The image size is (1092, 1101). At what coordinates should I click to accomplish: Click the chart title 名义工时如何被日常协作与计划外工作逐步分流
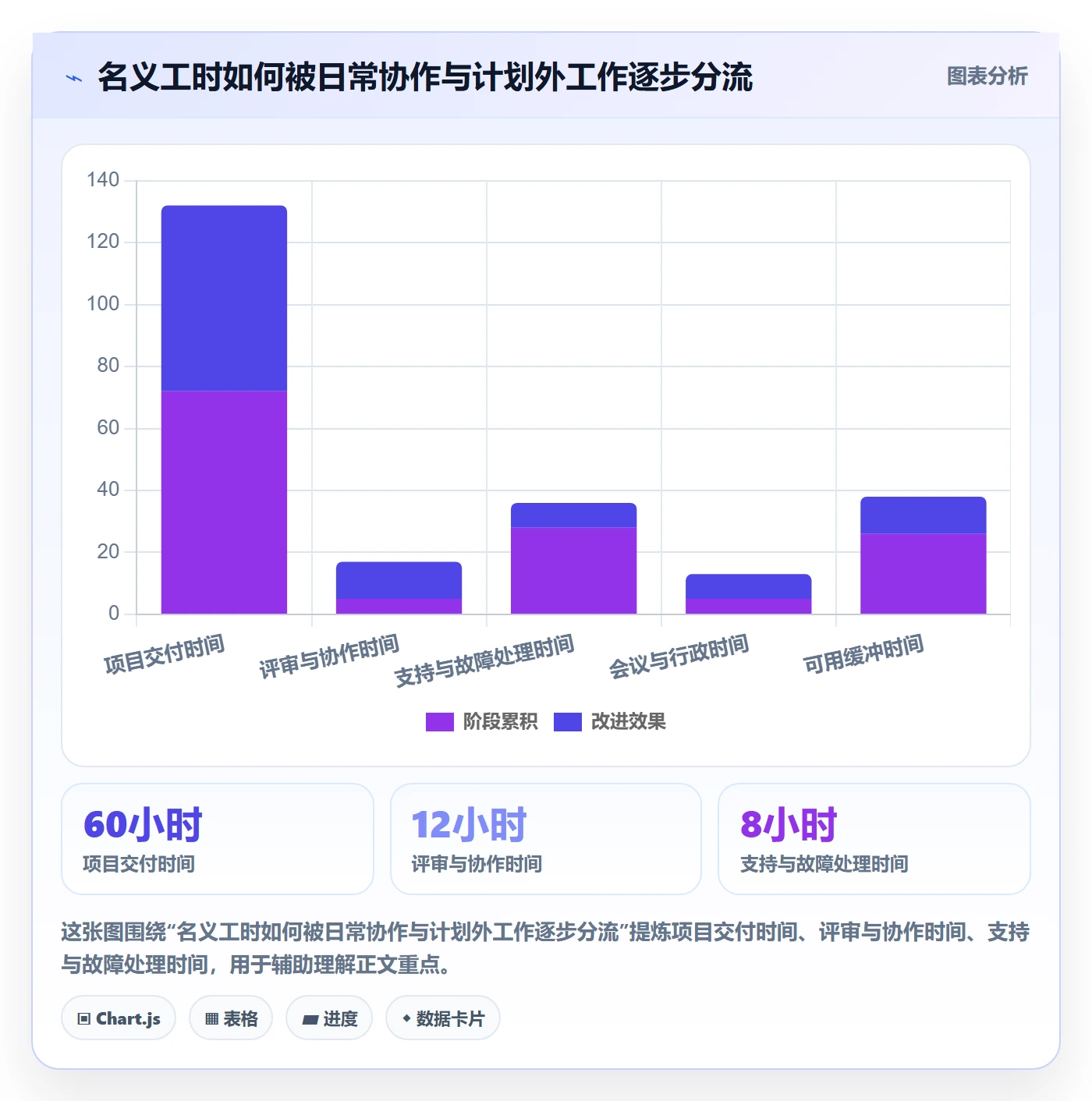click(x=425, y=77)
